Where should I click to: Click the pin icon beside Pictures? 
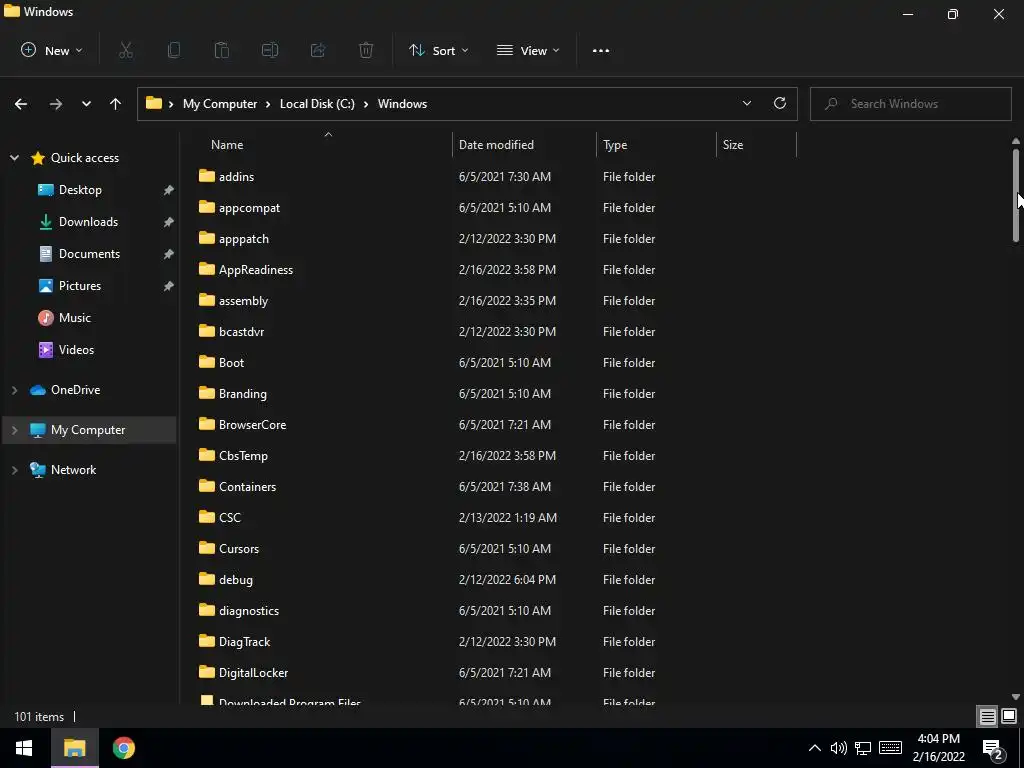tap(168, 286)
